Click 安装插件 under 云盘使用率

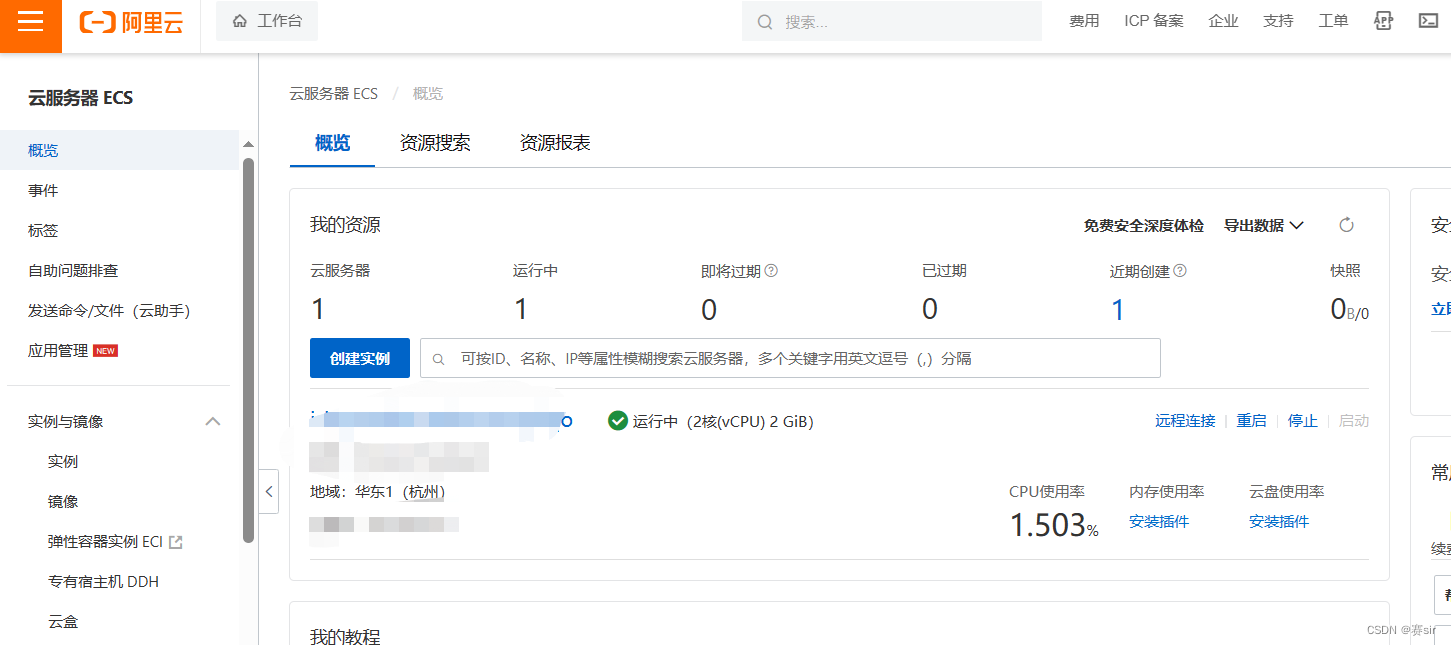point(1279,521)
